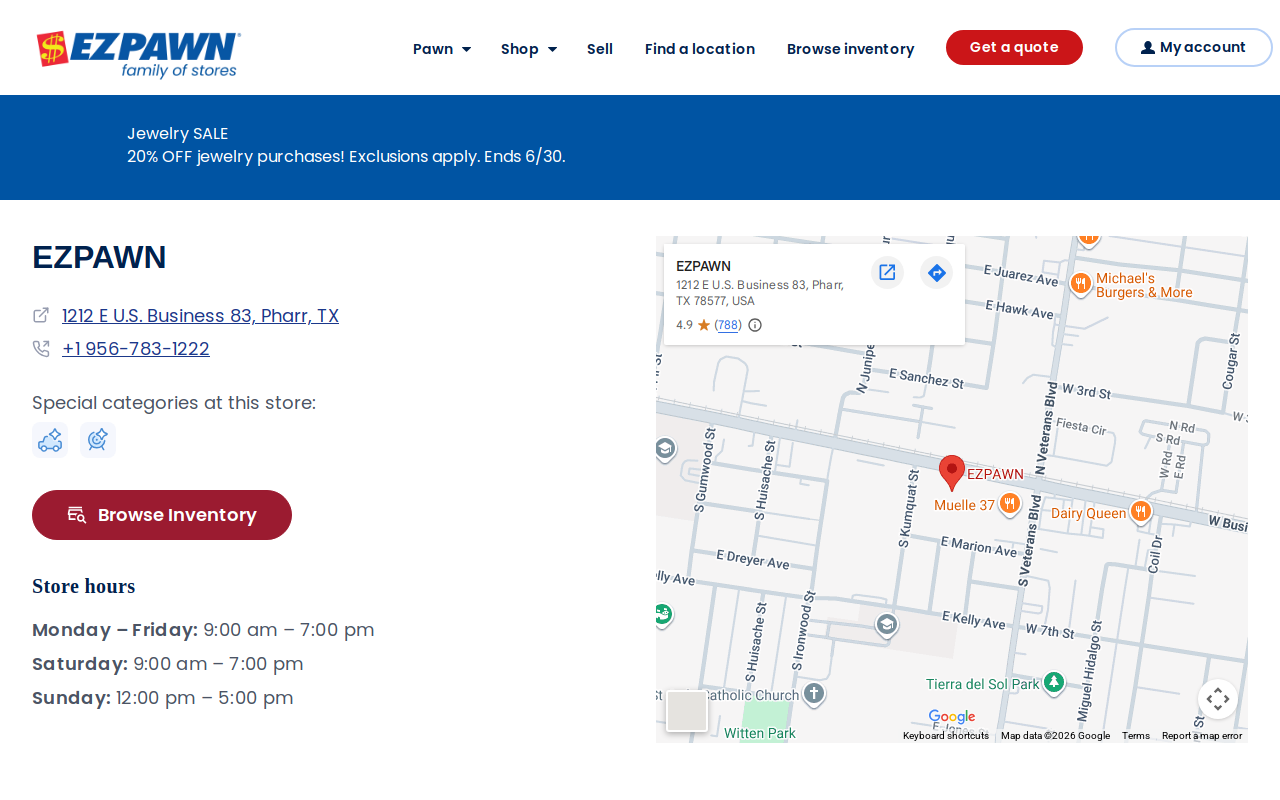This screenshot has height=800, width=1280.
Task: Click the Sunday hours 12:00 pm – 5:00 pm
Action: [x=205, y=698]
